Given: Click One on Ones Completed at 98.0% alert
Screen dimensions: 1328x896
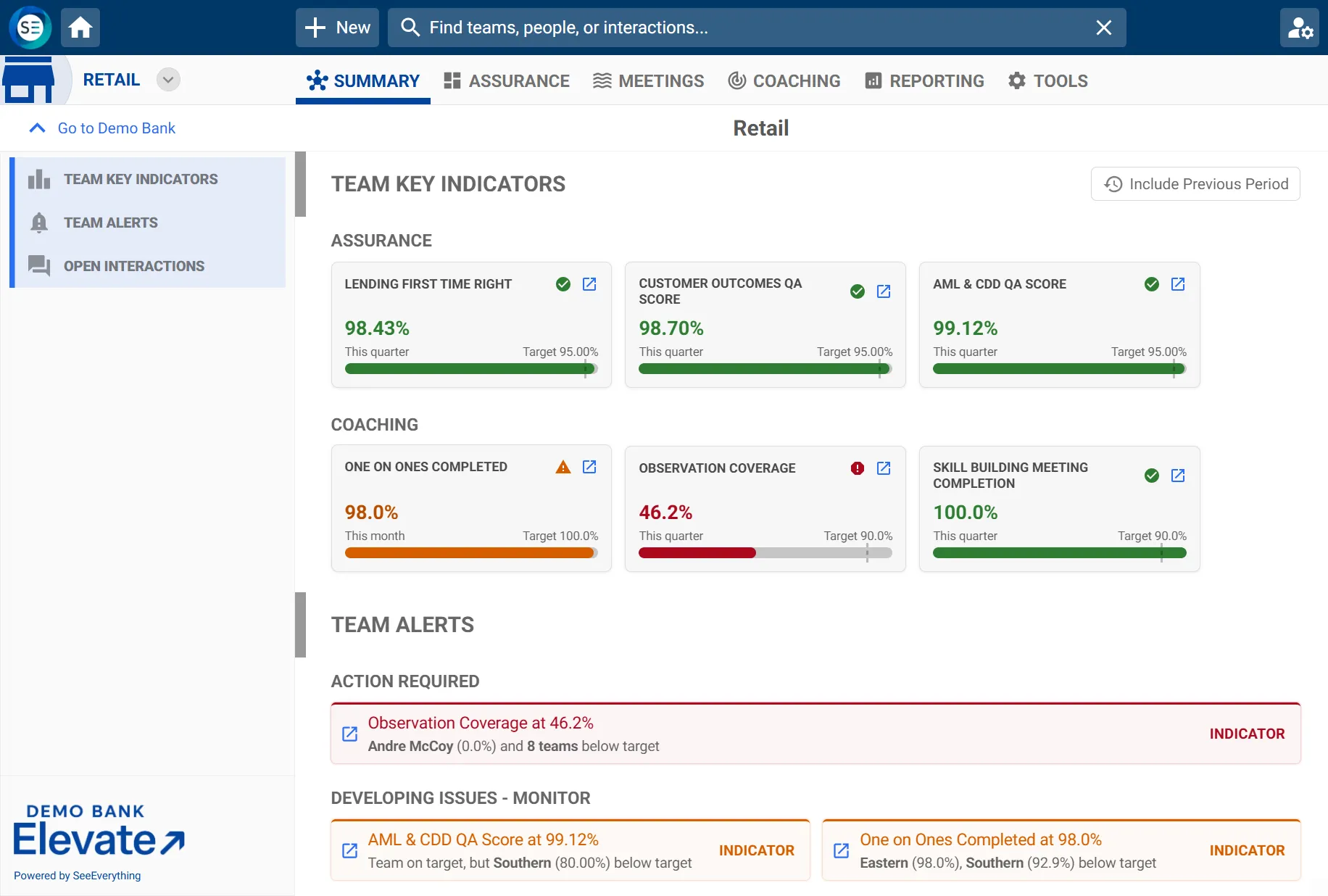Looking at the screenshot, I should click(1062, 850).
